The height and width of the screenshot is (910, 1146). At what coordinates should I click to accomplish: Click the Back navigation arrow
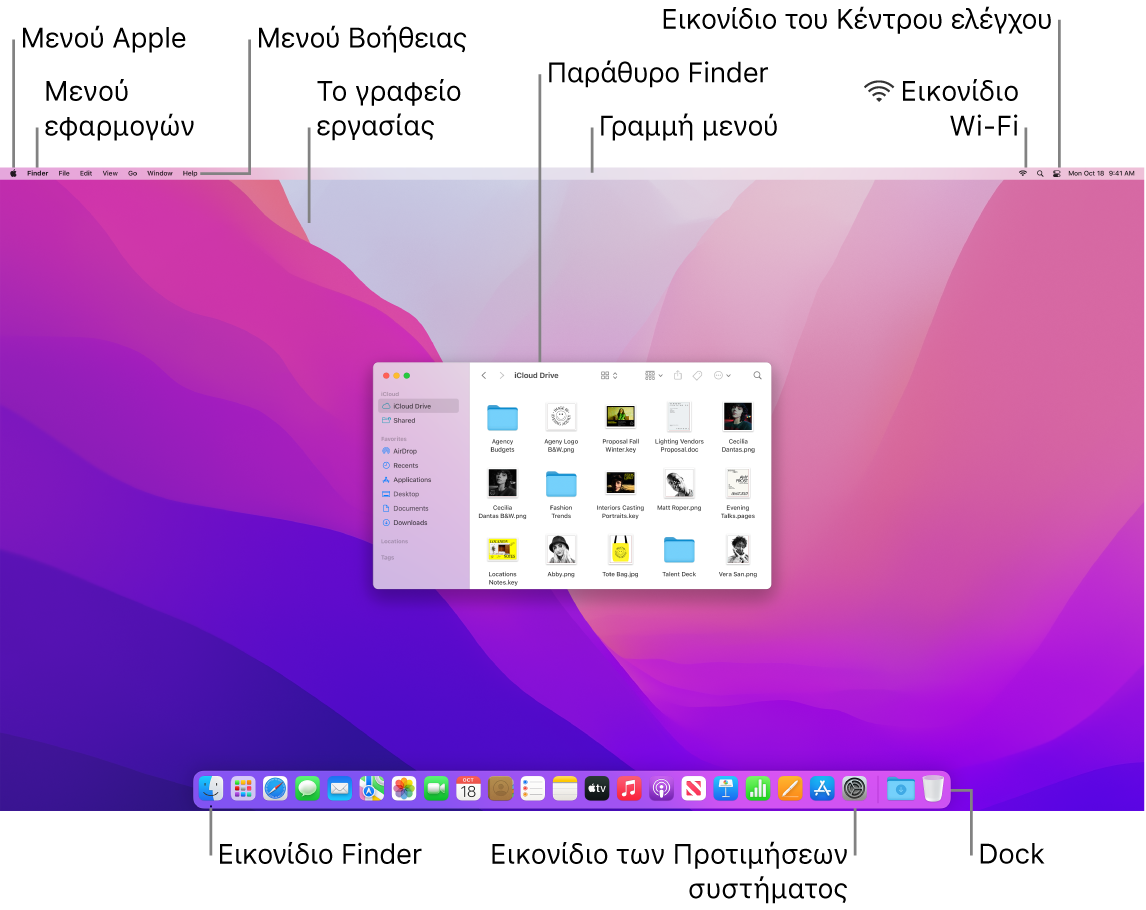click(x=485, y=375)
